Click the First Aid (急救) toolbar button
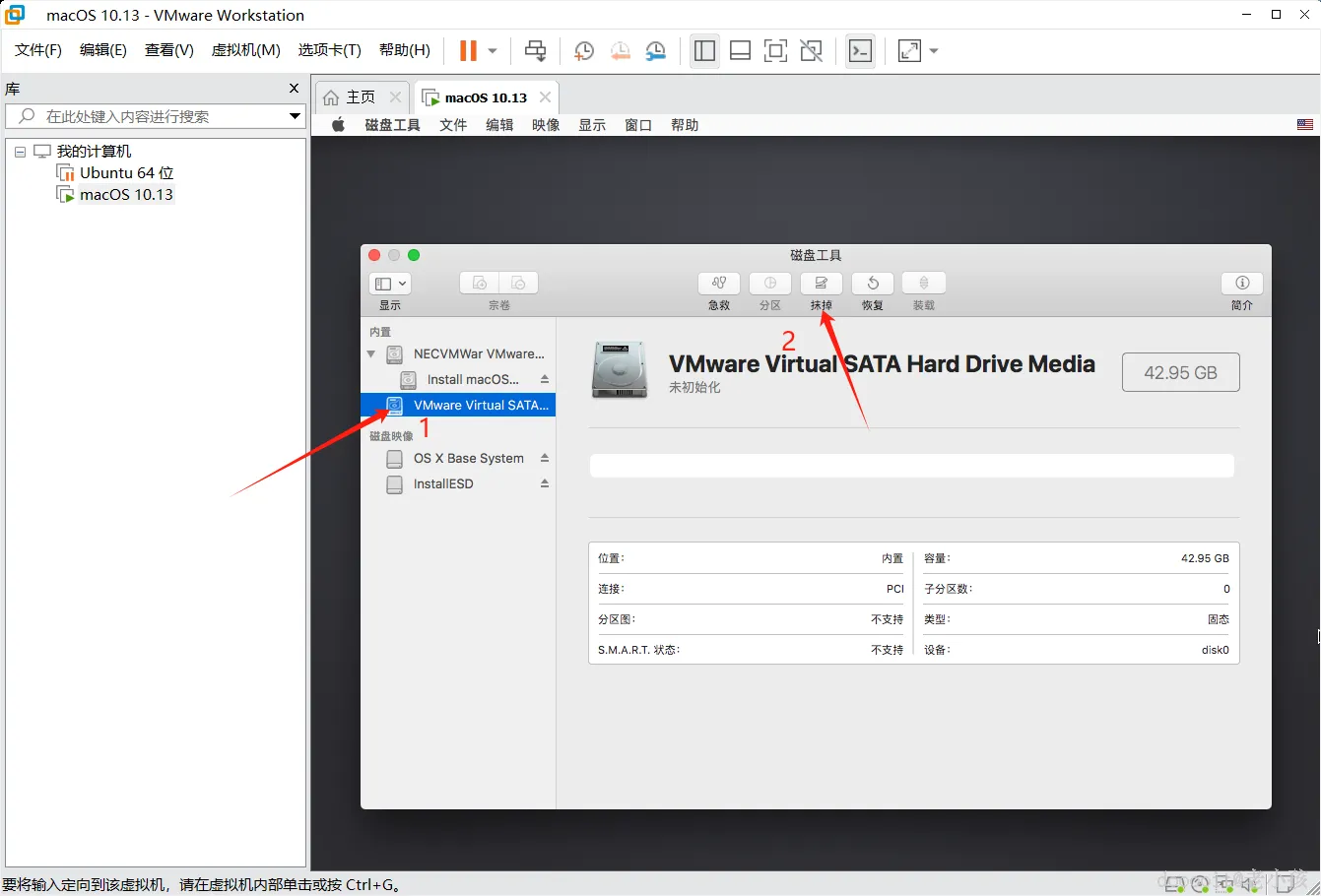 pyautogui.click(x=719, y=284)
